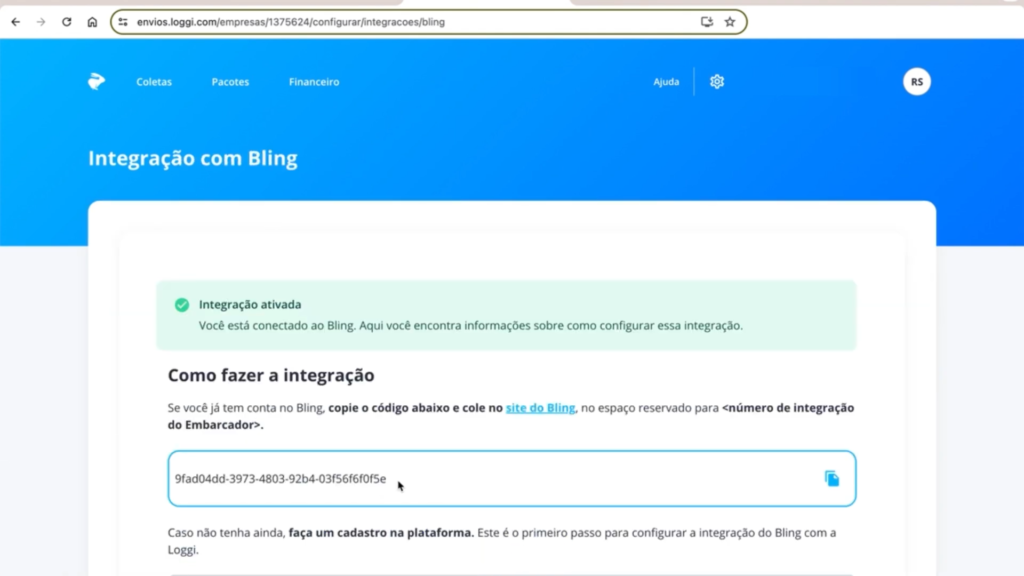View site information icon in address bar
Screen dimensions: 1024x576
123,22
